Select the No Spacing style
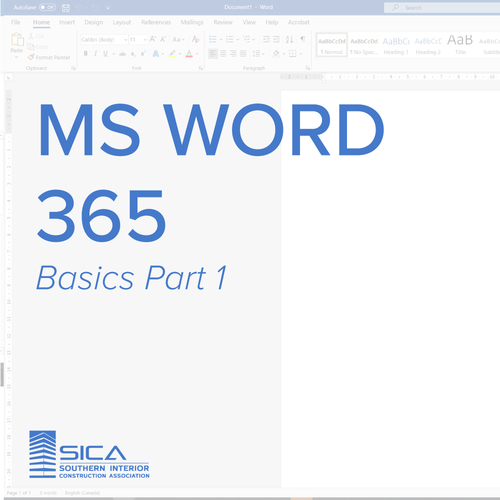Screen dimensions: 500x500 coord(364,45)
